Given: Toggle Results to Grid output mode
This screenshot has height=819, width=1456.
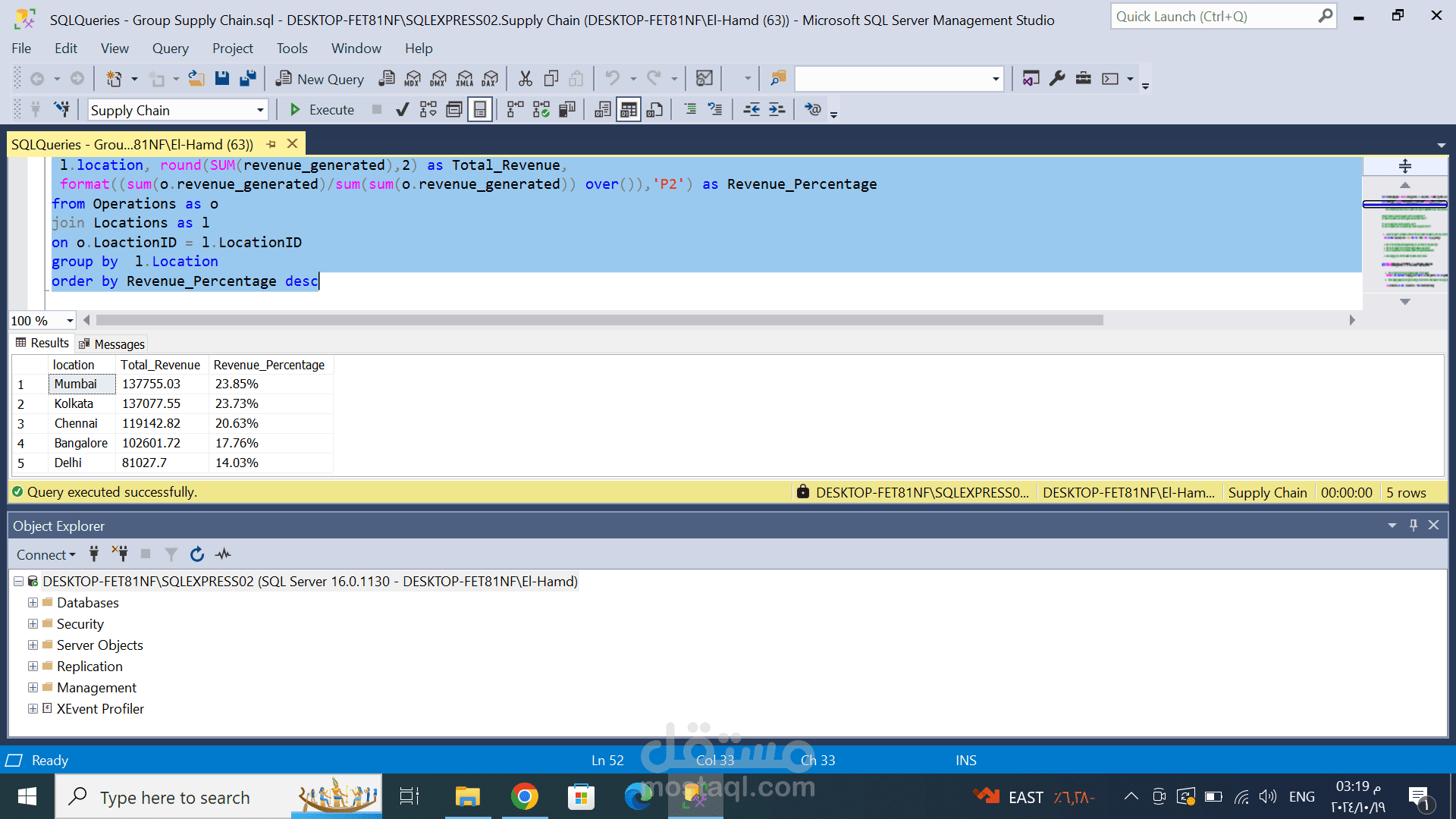Looking at the screenshot, I should [x=629, y=110].
